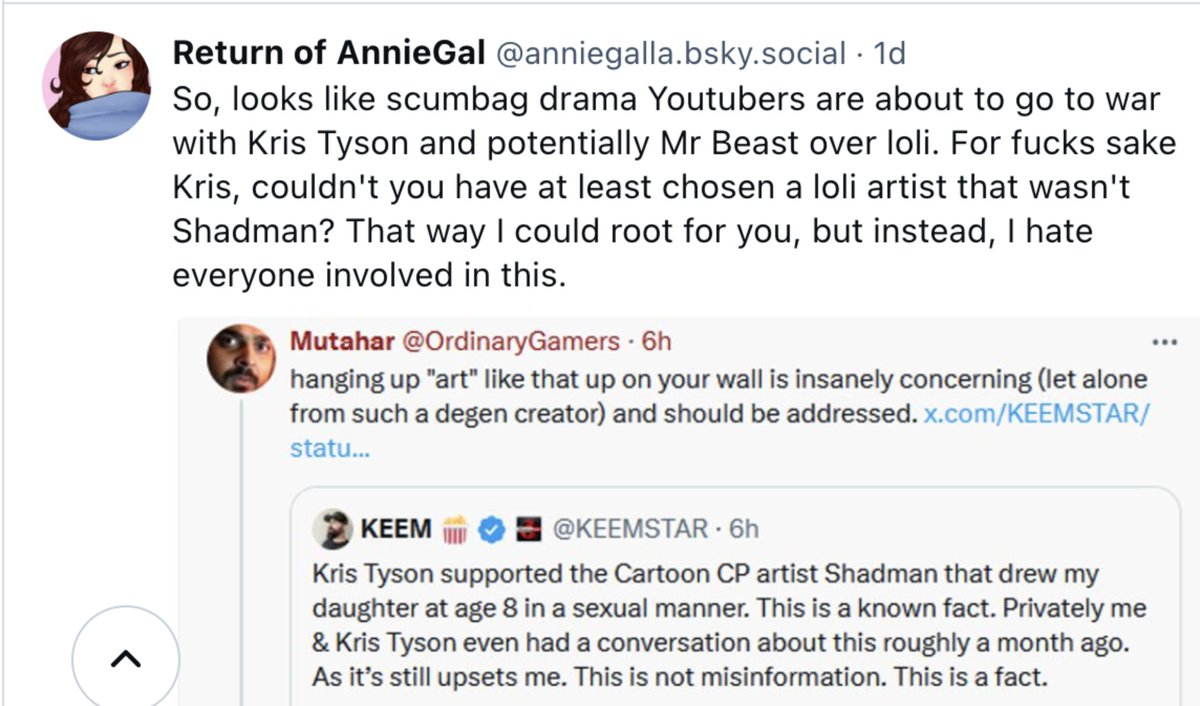1200x706 pixels.
Task: Open the three-dot menu on Mutahar's post
Action: [x=1164, y=342]
